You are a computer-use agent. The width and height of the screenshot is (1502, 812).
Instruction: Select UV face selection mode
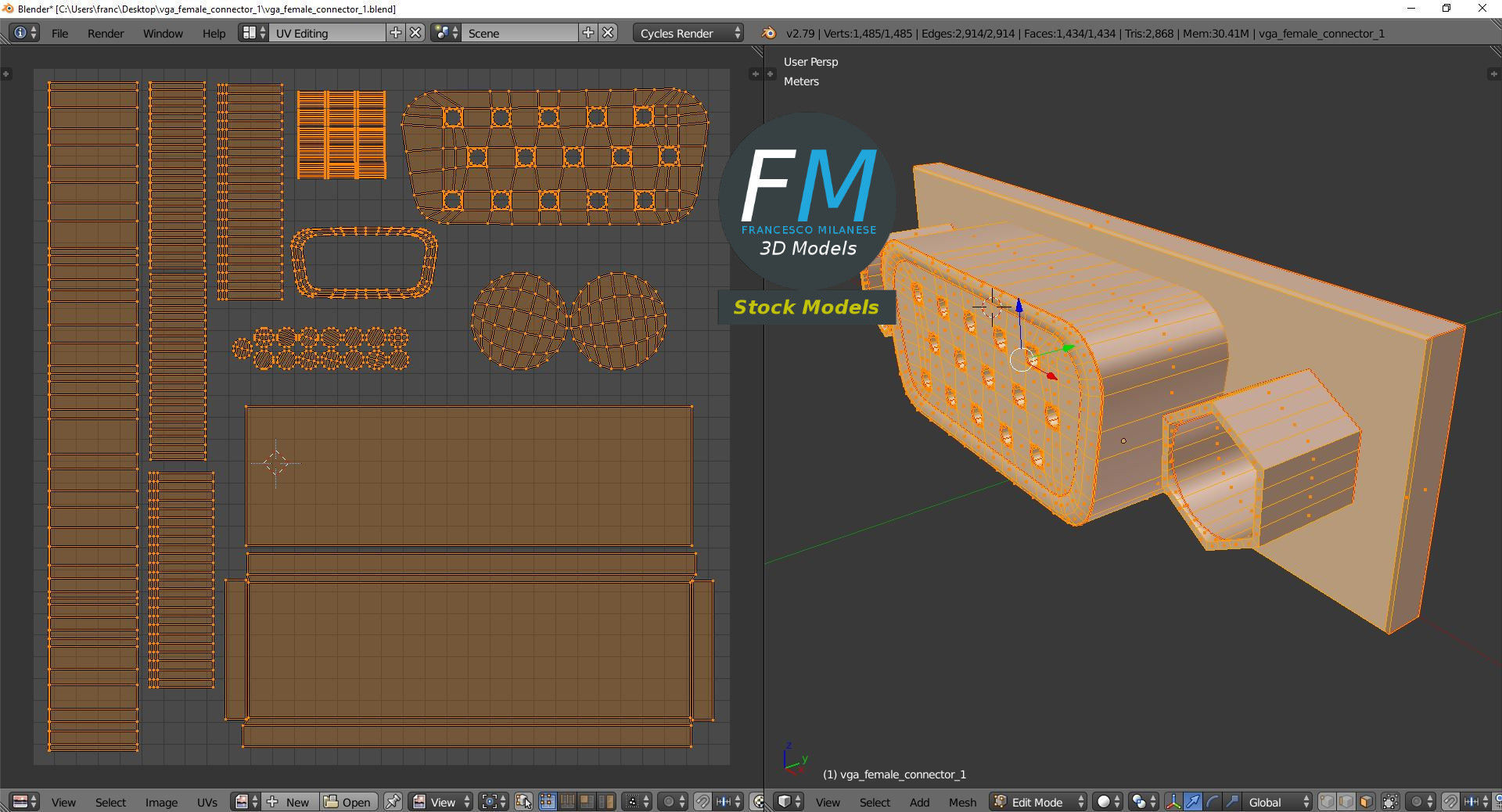pos(587,802)
